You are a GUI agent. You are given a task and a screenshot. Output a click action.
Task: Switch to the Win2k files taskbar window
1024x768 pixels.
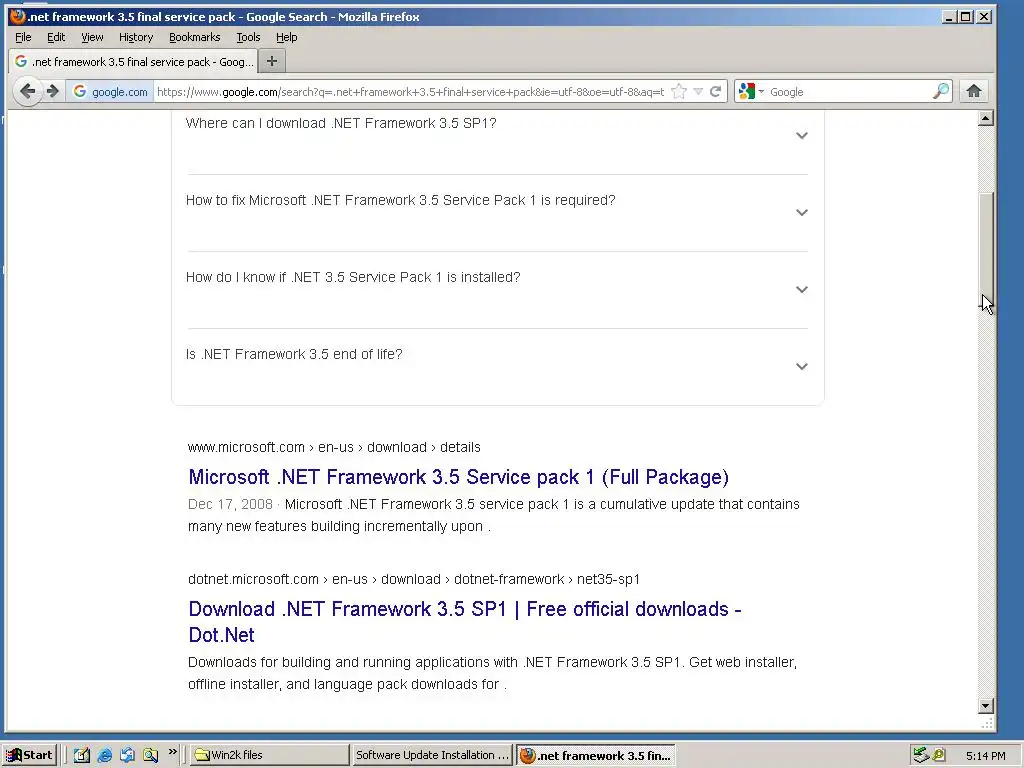click(270, 755)
